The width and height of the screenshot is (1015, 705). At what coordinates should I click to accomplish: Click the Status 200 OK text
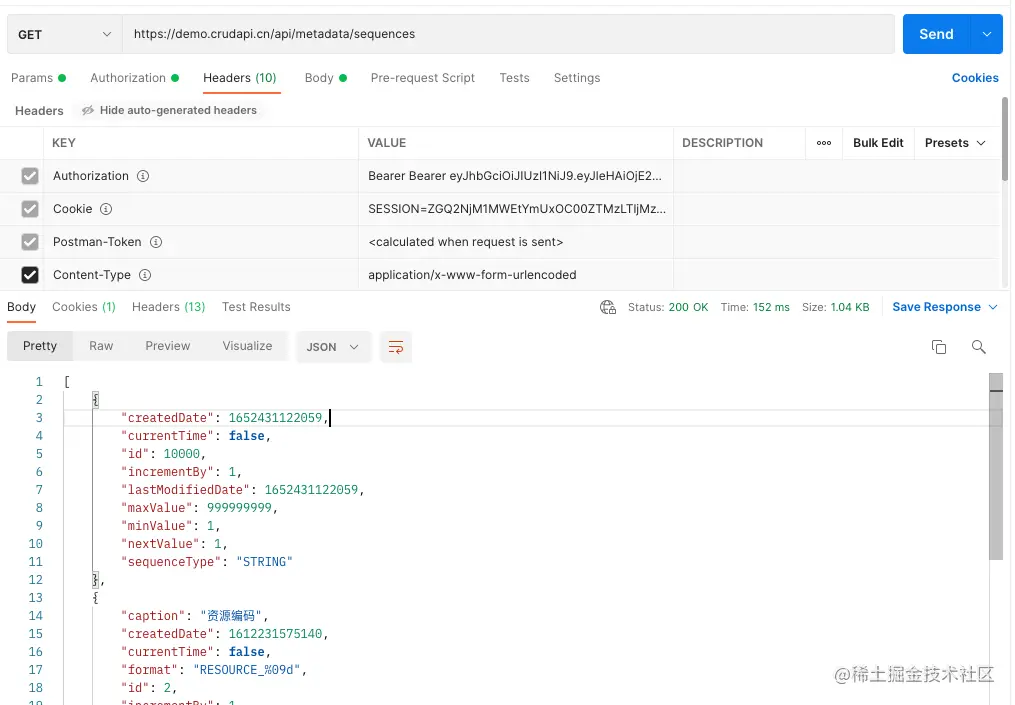point(668,308)
